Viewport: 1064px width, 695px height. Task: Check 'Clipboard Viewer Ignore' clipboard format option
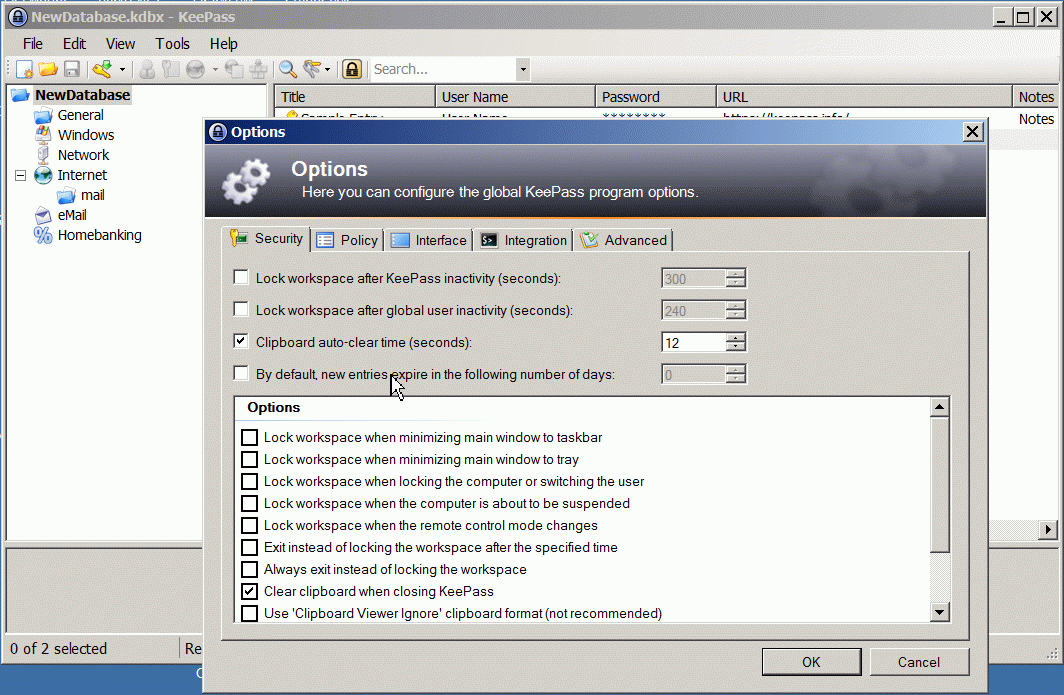coord(250,614)
